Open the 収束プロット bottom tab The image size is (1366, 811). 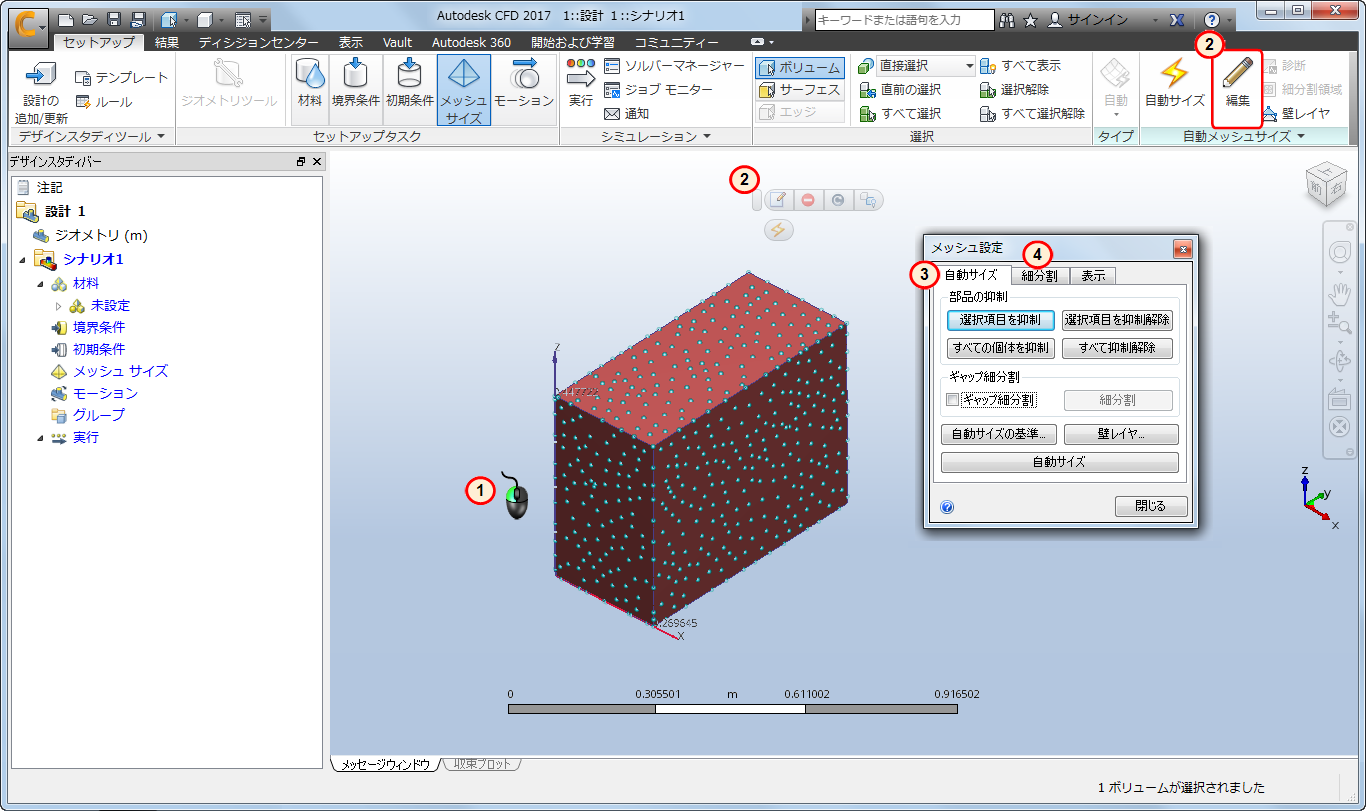481,764
